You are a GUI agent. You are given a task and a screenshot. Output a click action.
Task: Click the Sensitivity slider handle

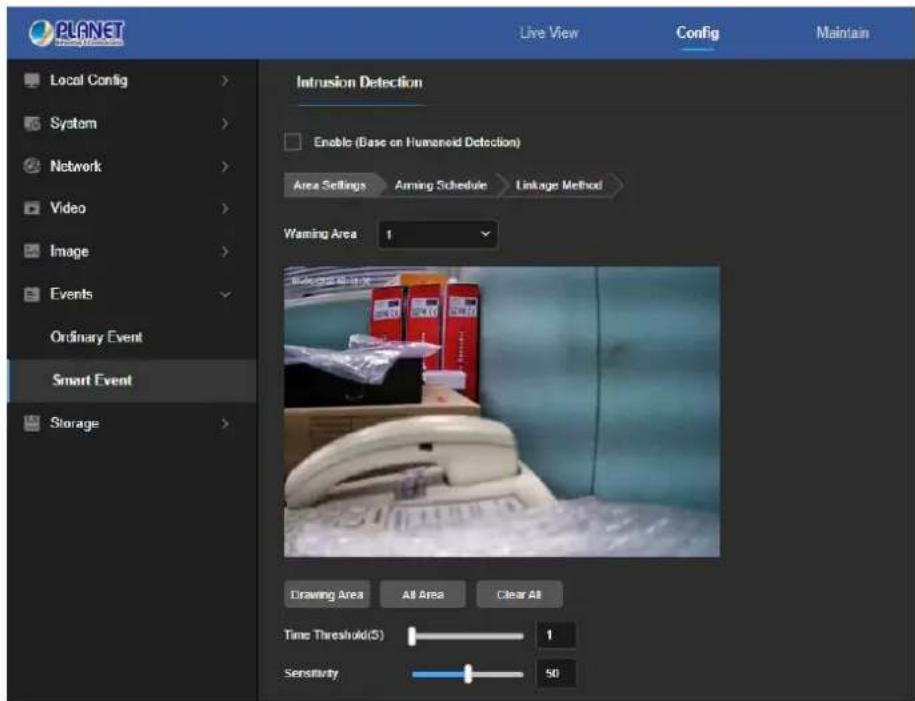point(468,674)
